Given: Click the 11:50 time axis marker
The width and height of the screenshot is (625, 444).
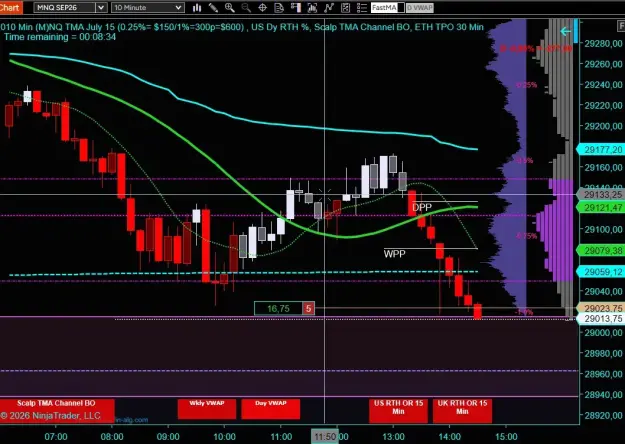Looking at the screenshot, I should (x=324, y=436).
